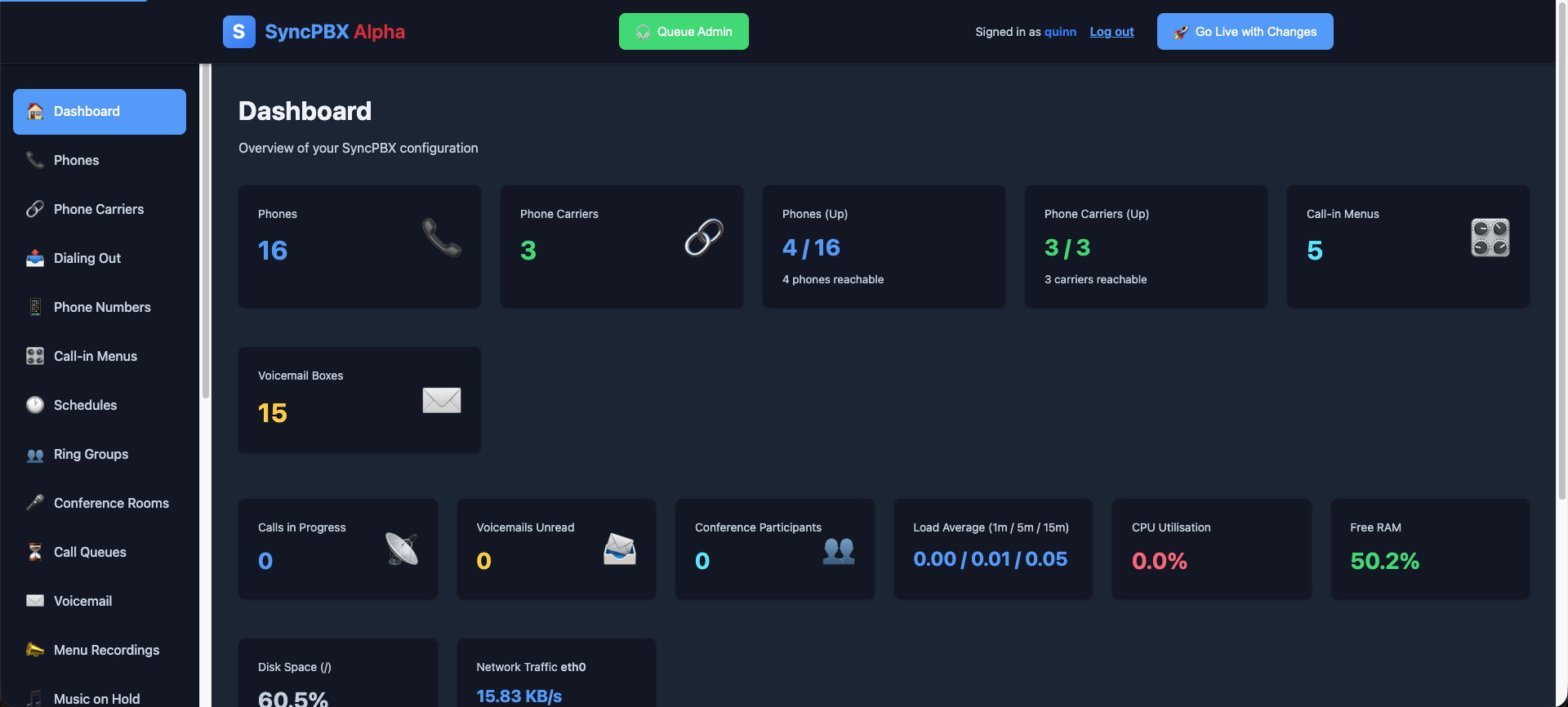Click the Load Average values text
Screen dimensions: 1568x707
991,559
